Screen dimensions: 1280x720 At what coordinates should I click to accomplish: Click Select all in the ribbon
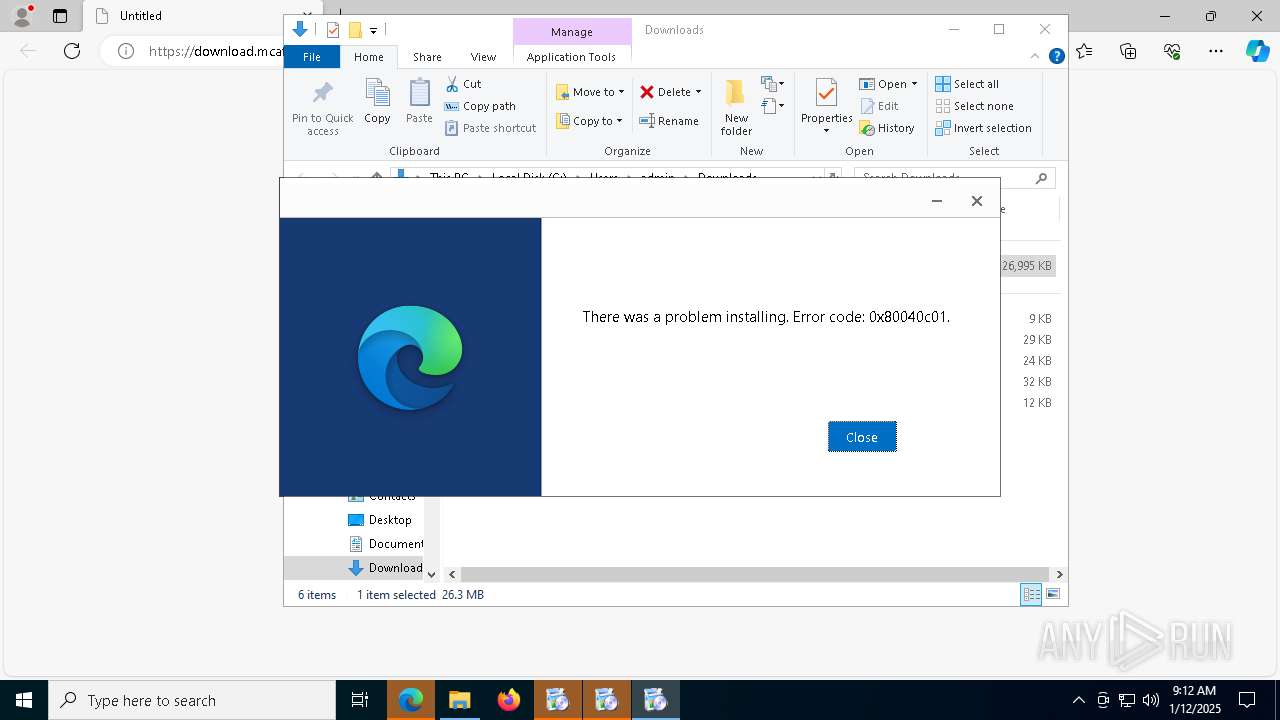[967, 84]
